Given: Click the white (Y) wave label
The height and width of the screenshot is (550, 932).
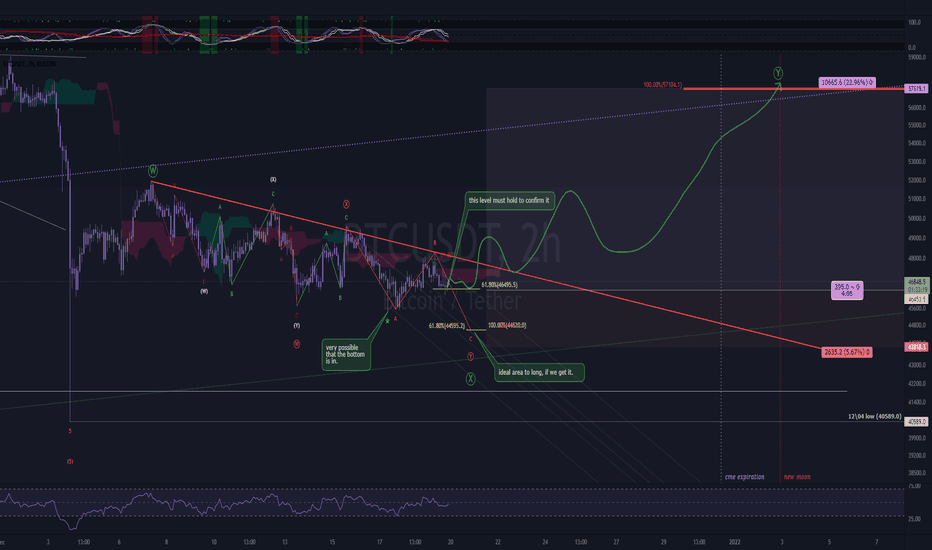Looking at the screenshot, I should pyautogui.click(x=296, y=325).
